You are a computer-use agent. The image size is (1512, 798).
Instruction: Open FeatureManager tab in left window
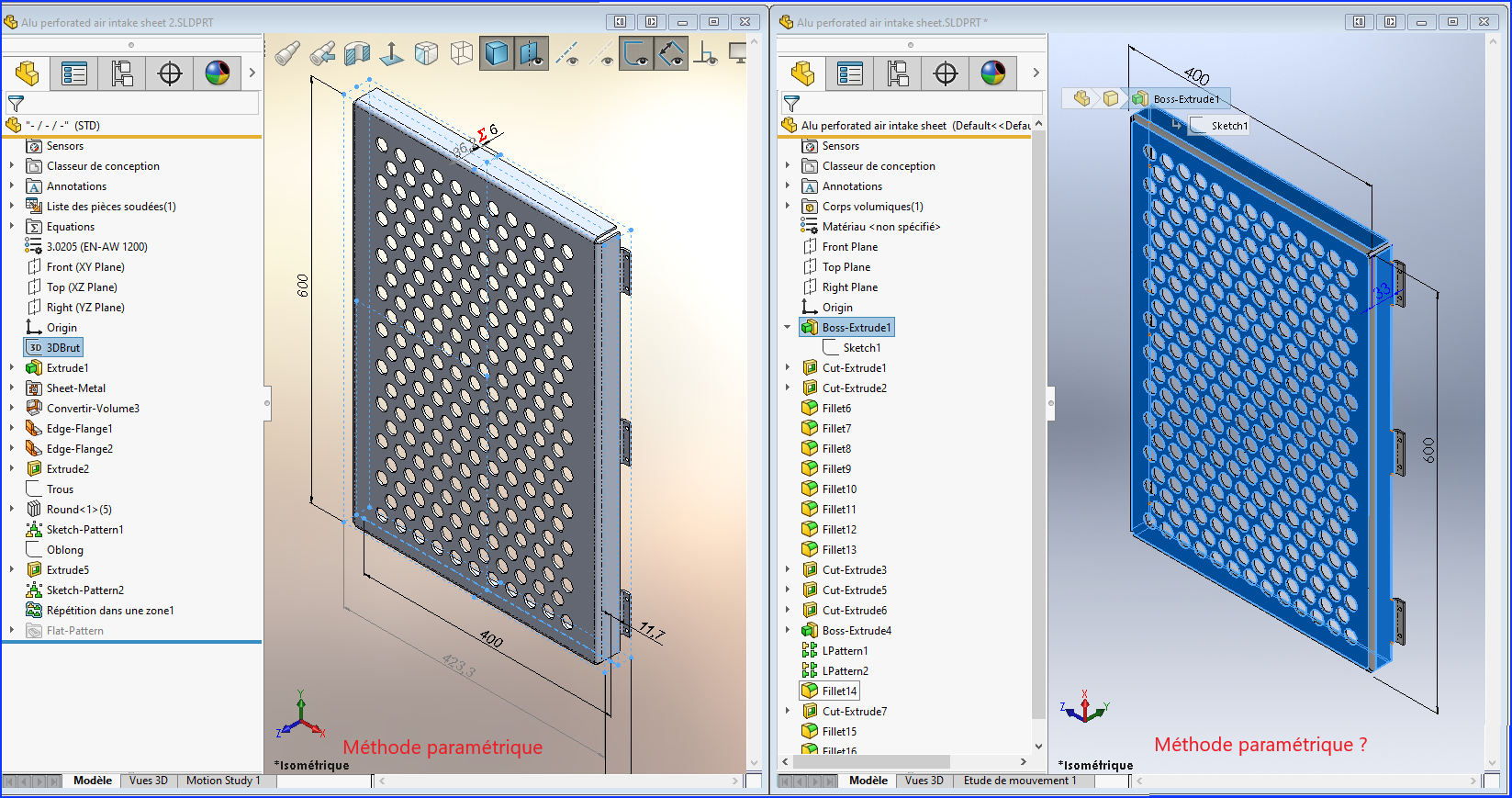tap(26, 73)
